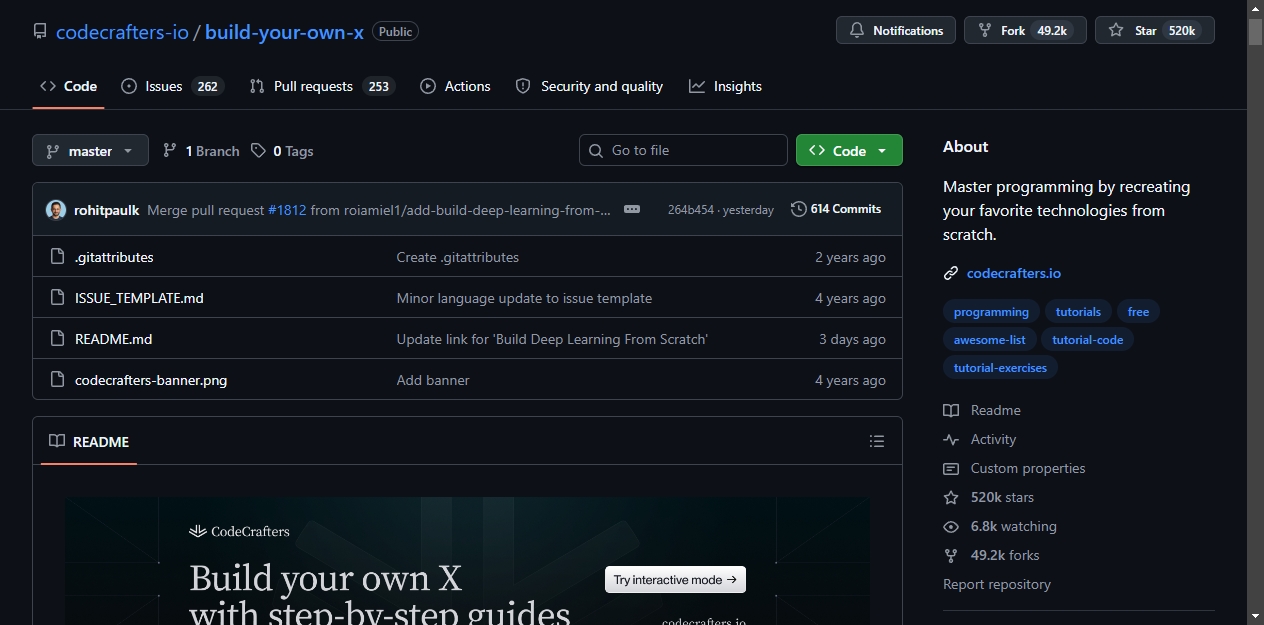Open 'Update link for Build Deep Learning' commit
This screenshot has height=625, width=1264.
[x=552, y=339]
